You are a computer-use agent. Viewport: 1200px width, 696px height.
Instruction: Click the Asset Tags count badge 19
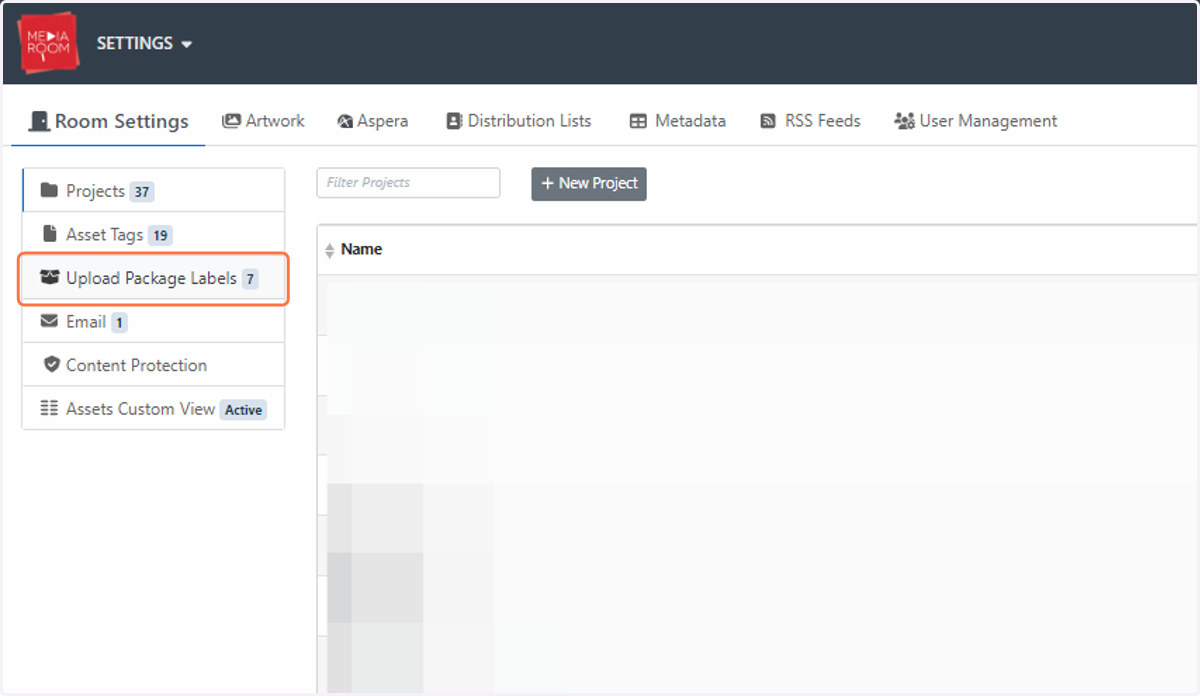pyautogui.click(x=160, y=236)
